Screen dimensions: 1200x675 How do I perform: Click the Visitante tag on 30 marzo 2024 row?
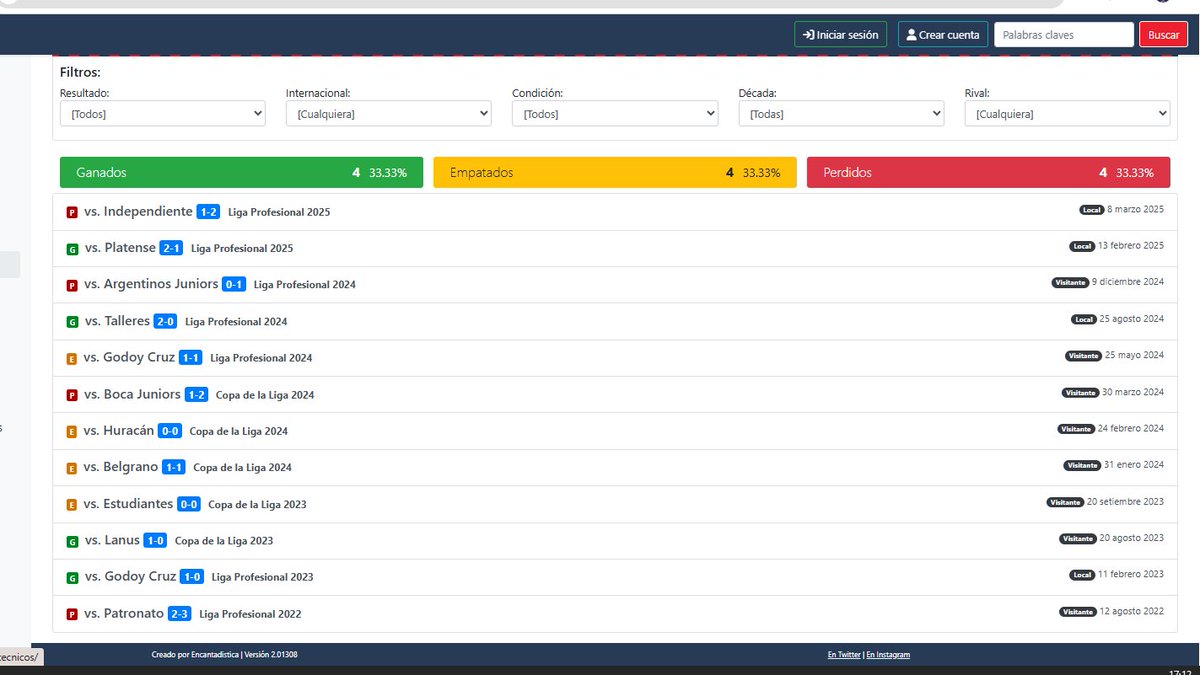coord(1080,393)
